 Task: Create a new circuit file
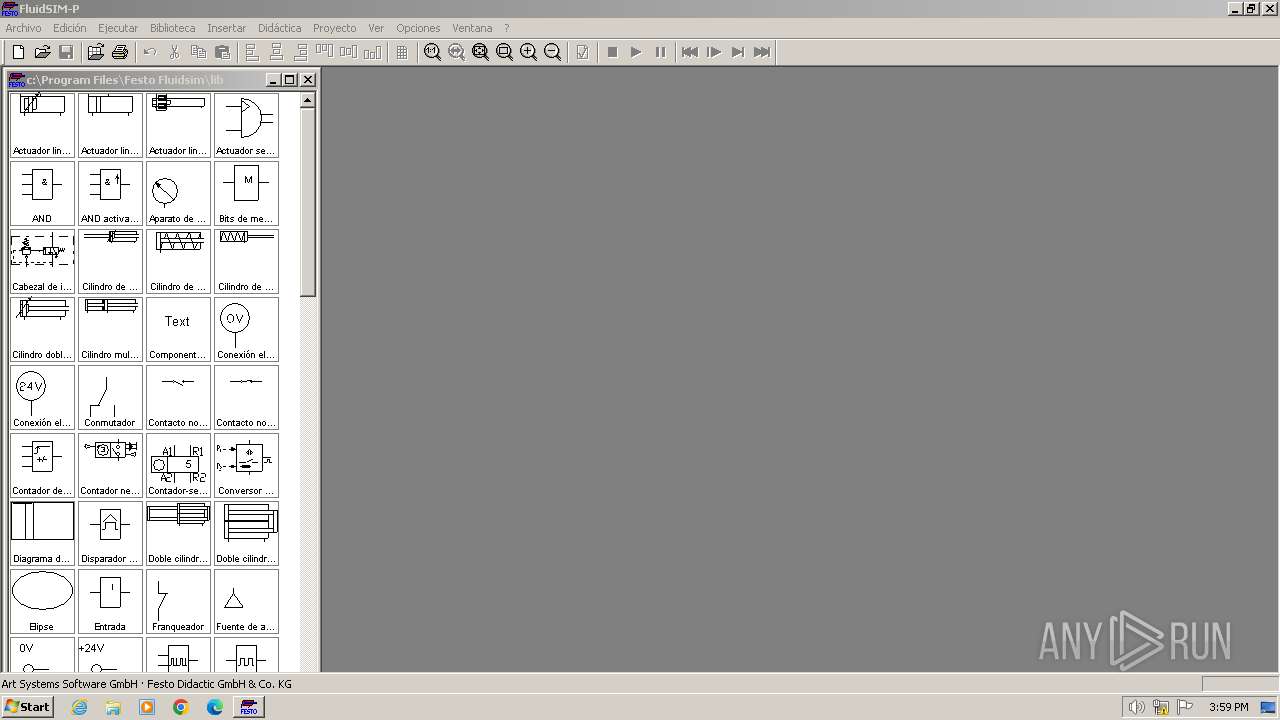click(x=18, y=52)
